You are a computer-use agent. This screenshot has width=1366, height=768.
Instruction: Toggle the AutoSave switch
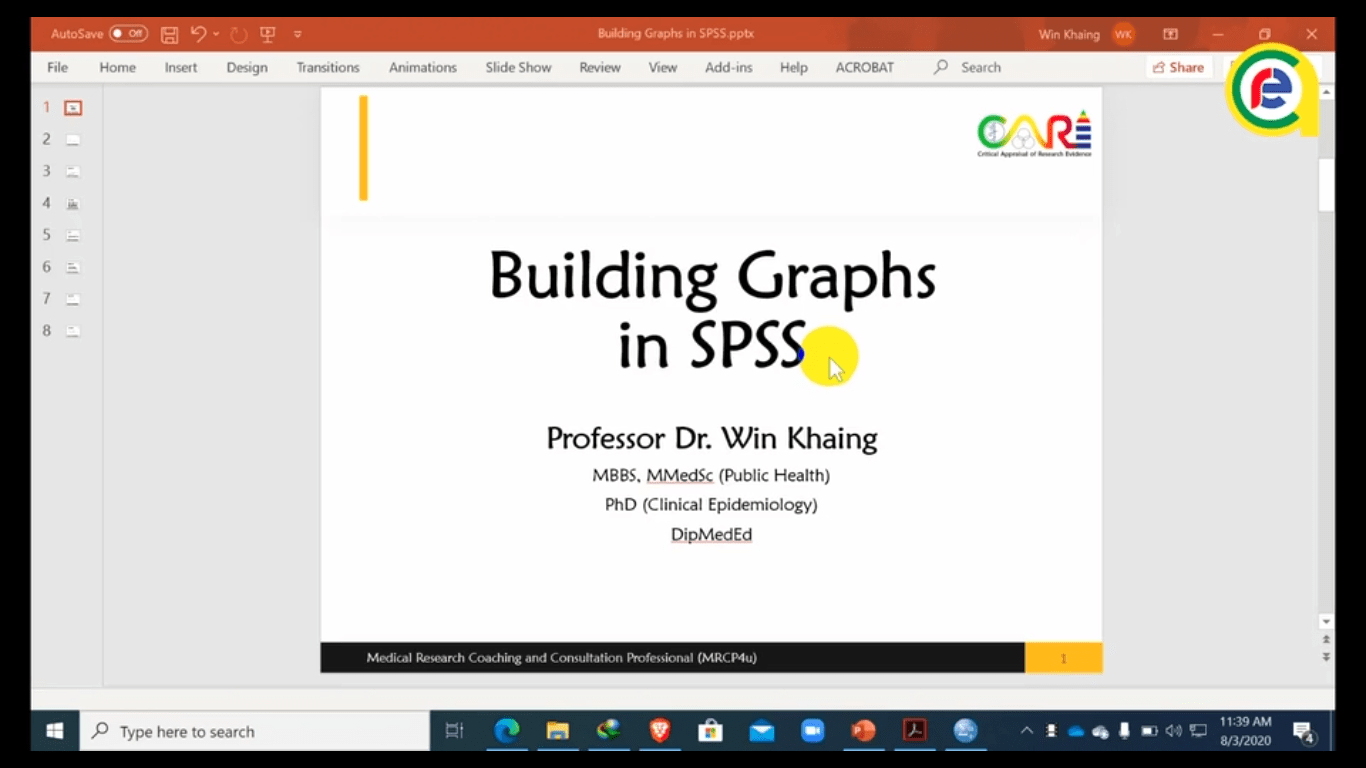pos(128,34)
